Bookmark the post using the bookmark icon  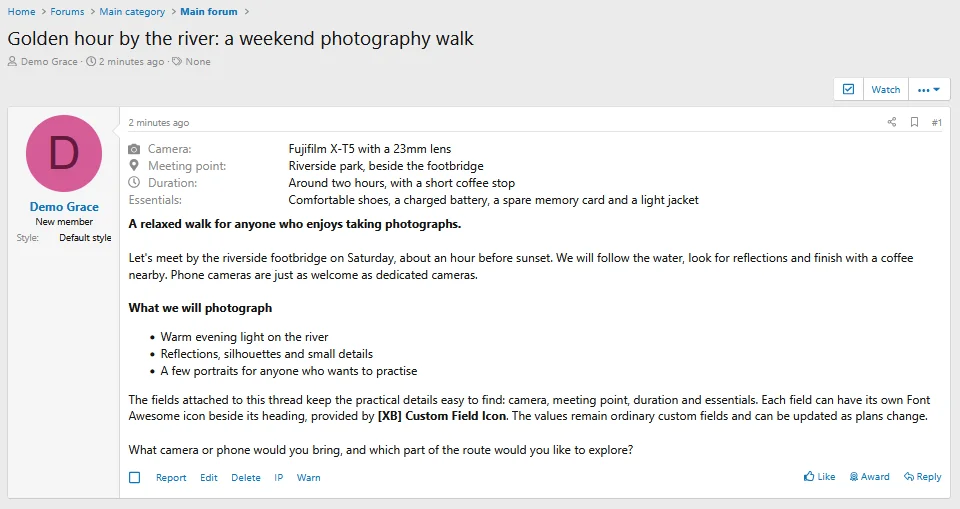(914, 122)
